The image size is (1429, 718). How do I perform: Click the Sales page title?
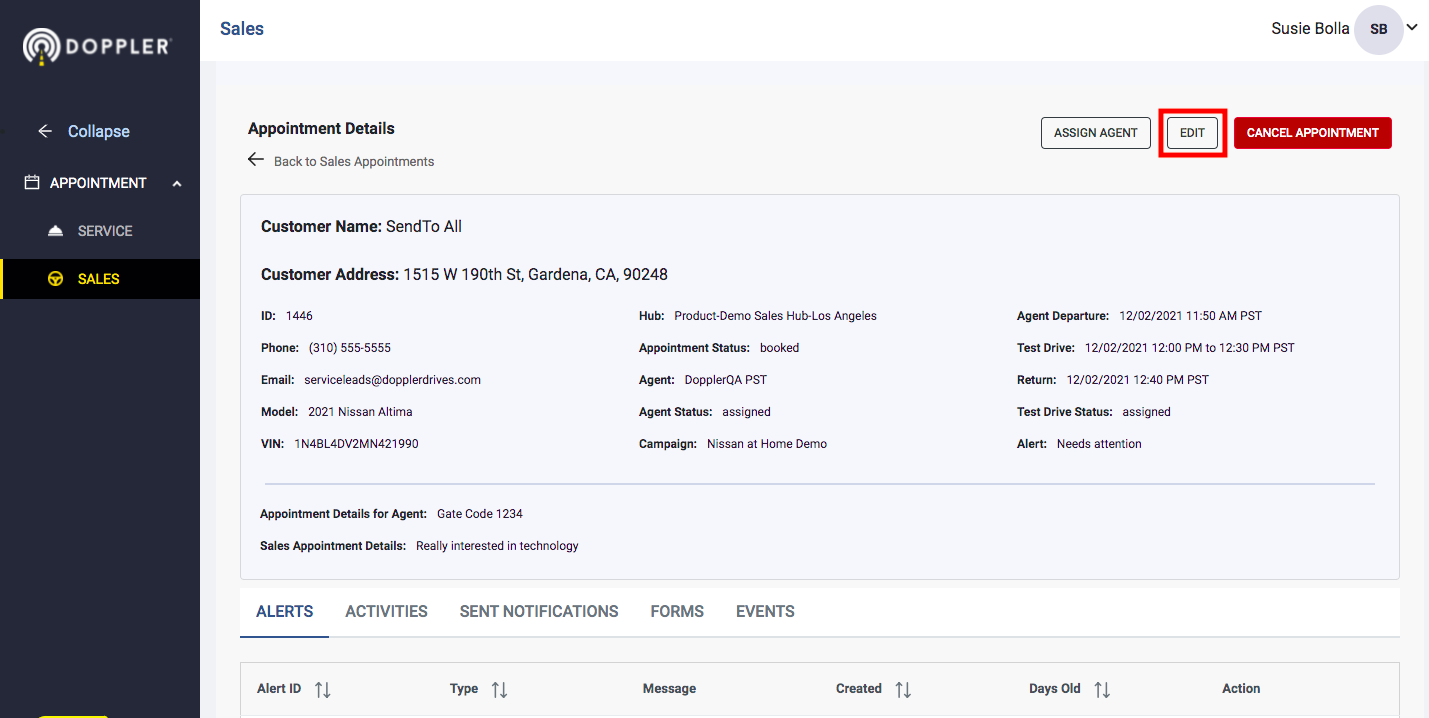(242, 29)
